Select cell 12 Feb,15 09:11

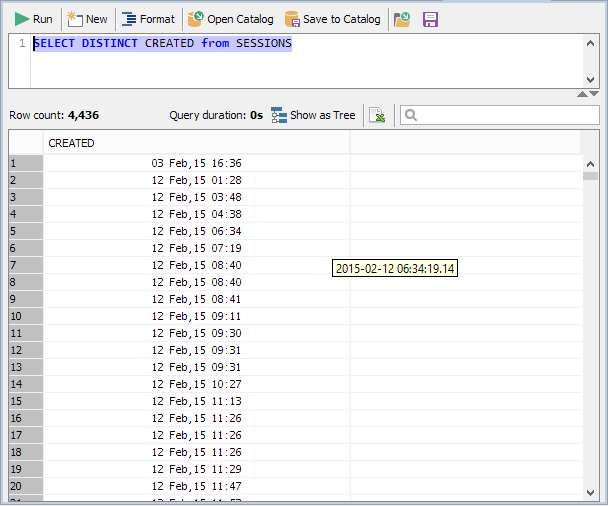pos(196,316)
